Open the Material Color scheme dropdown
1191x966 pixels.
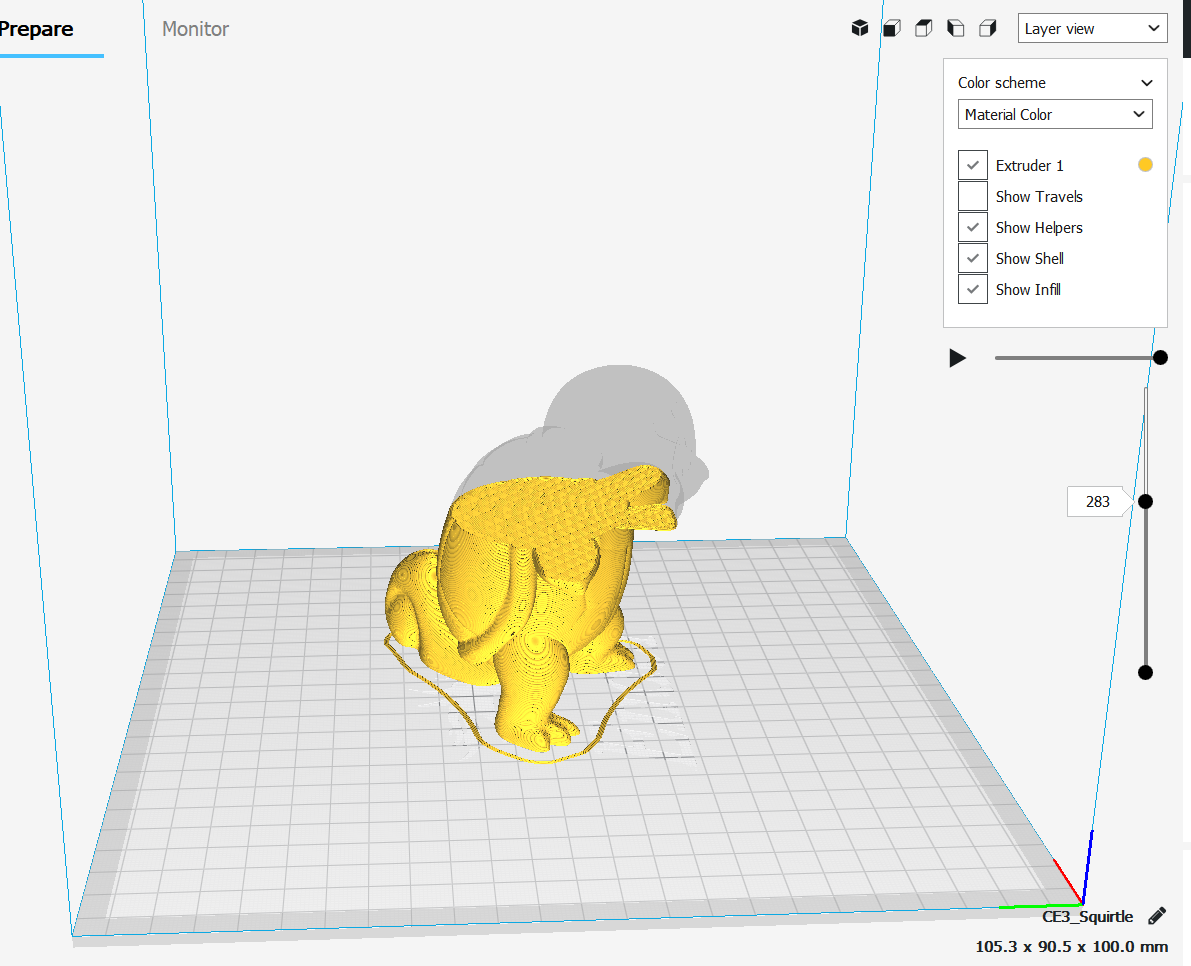1054,115
